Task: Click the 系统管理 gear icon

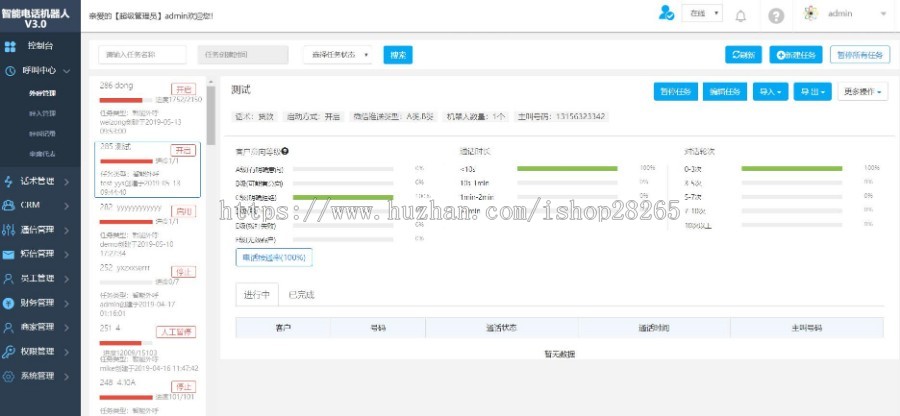Action: pos(10,376)
